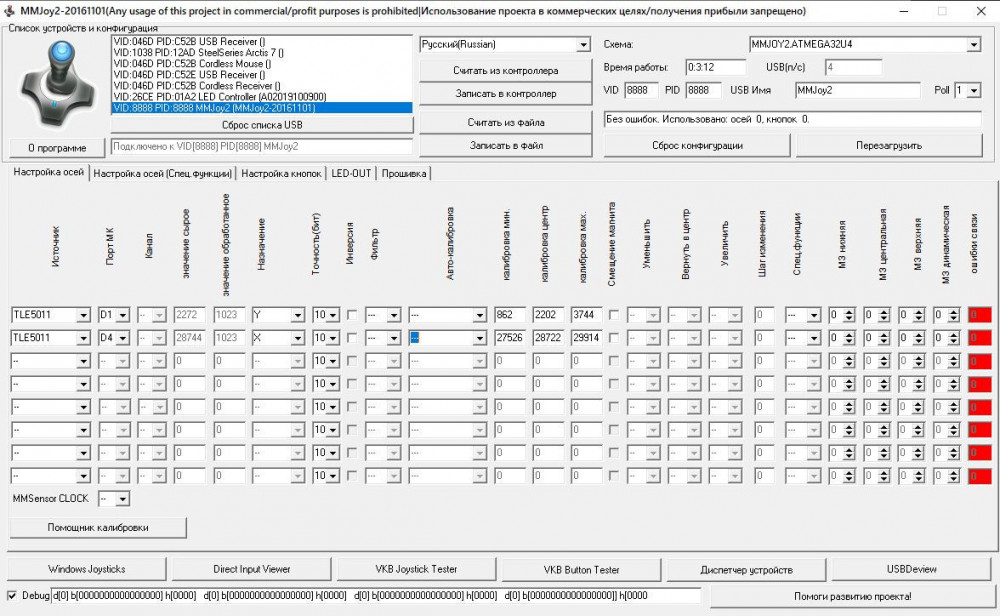Screen dimensions: 1000x616
Task: Switch to the Настройка кнопок tab
Action: pos(282,173)
